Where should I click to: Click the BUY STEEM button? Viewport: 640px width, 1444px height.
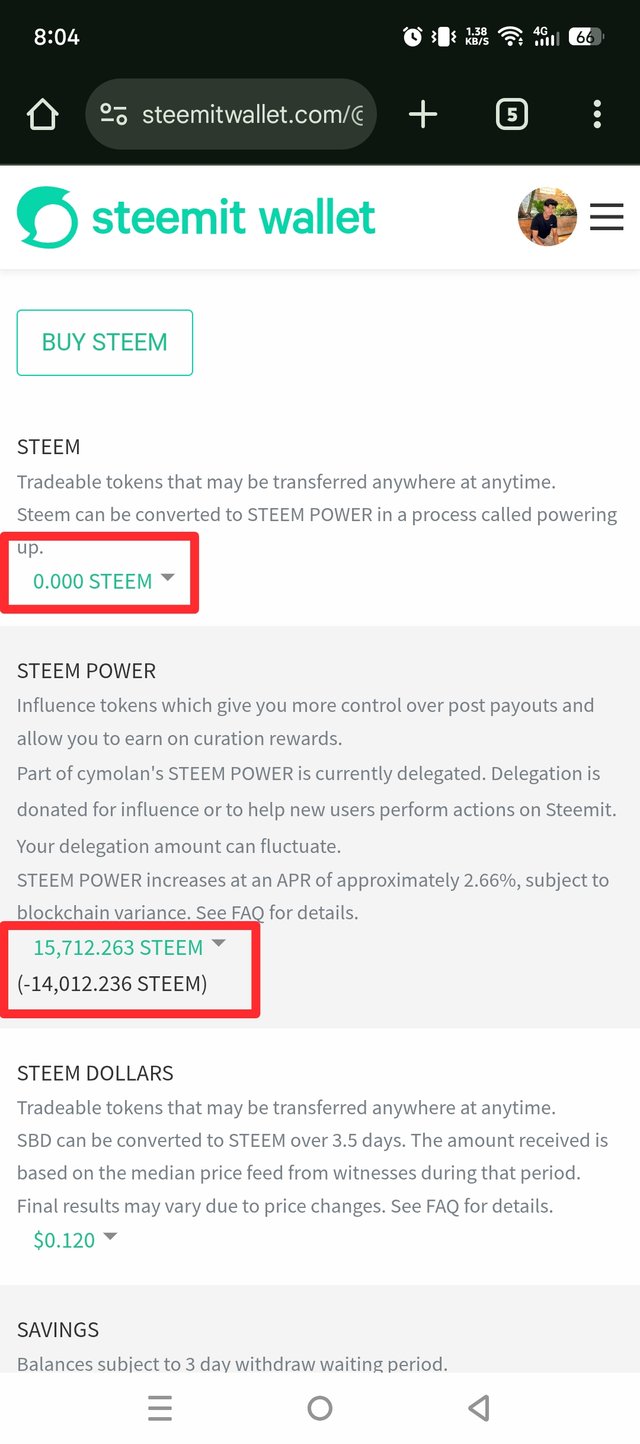(104, 343)
